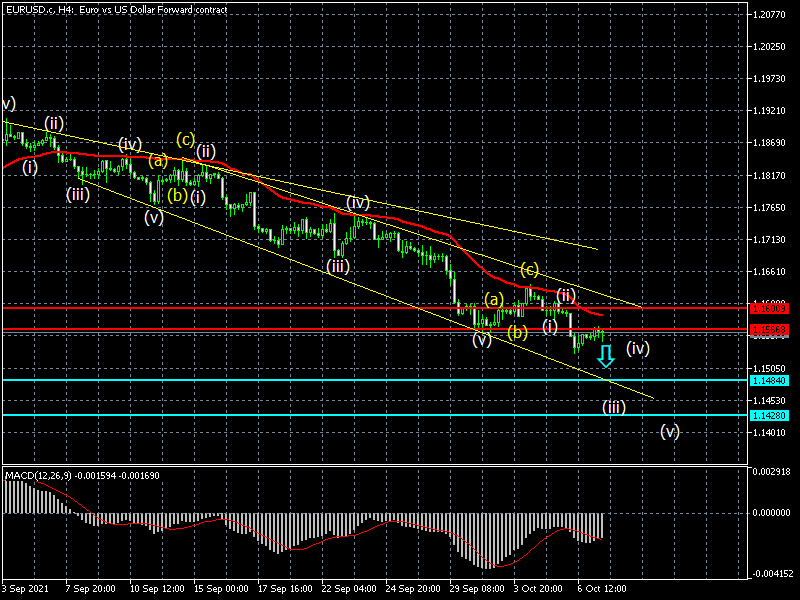Viewport: 800px width, 600px height.
Task: Select the yellow (a) label near 29 Sep
Action: point(493,299)
